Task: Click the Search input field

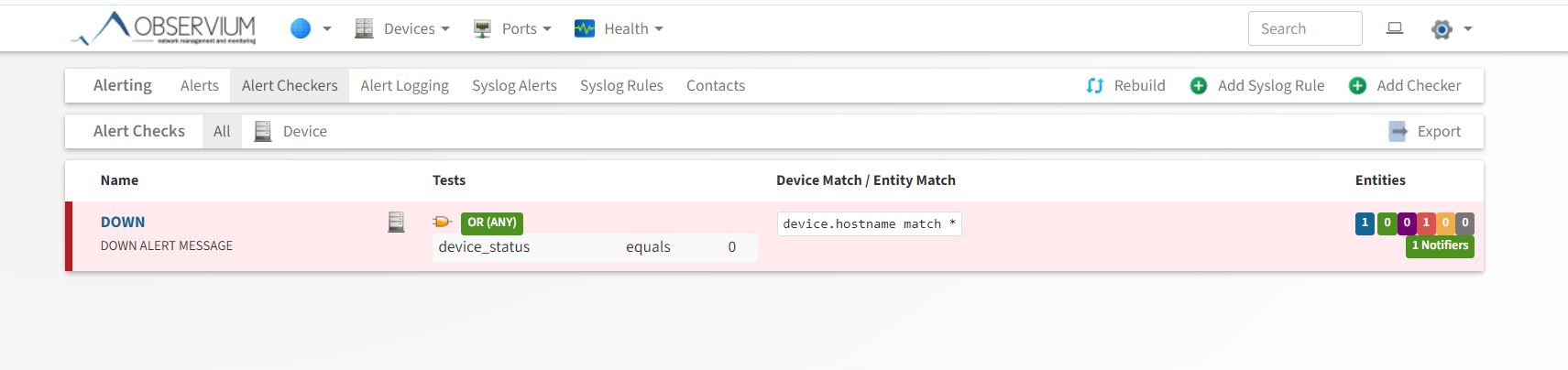Action: click(1304, 28)
